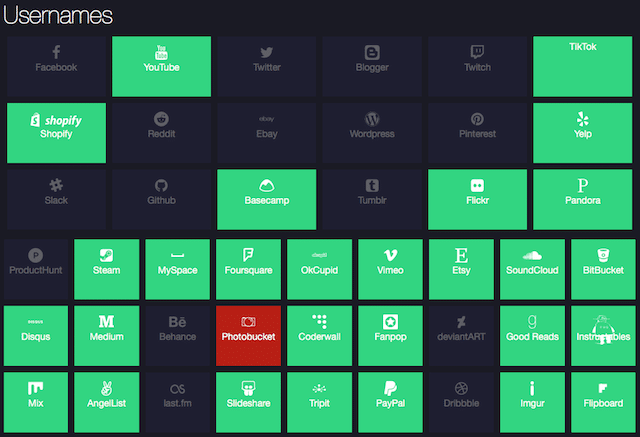
Task: Open the SoundCloud tile
Action: click(x=532, y=269)
